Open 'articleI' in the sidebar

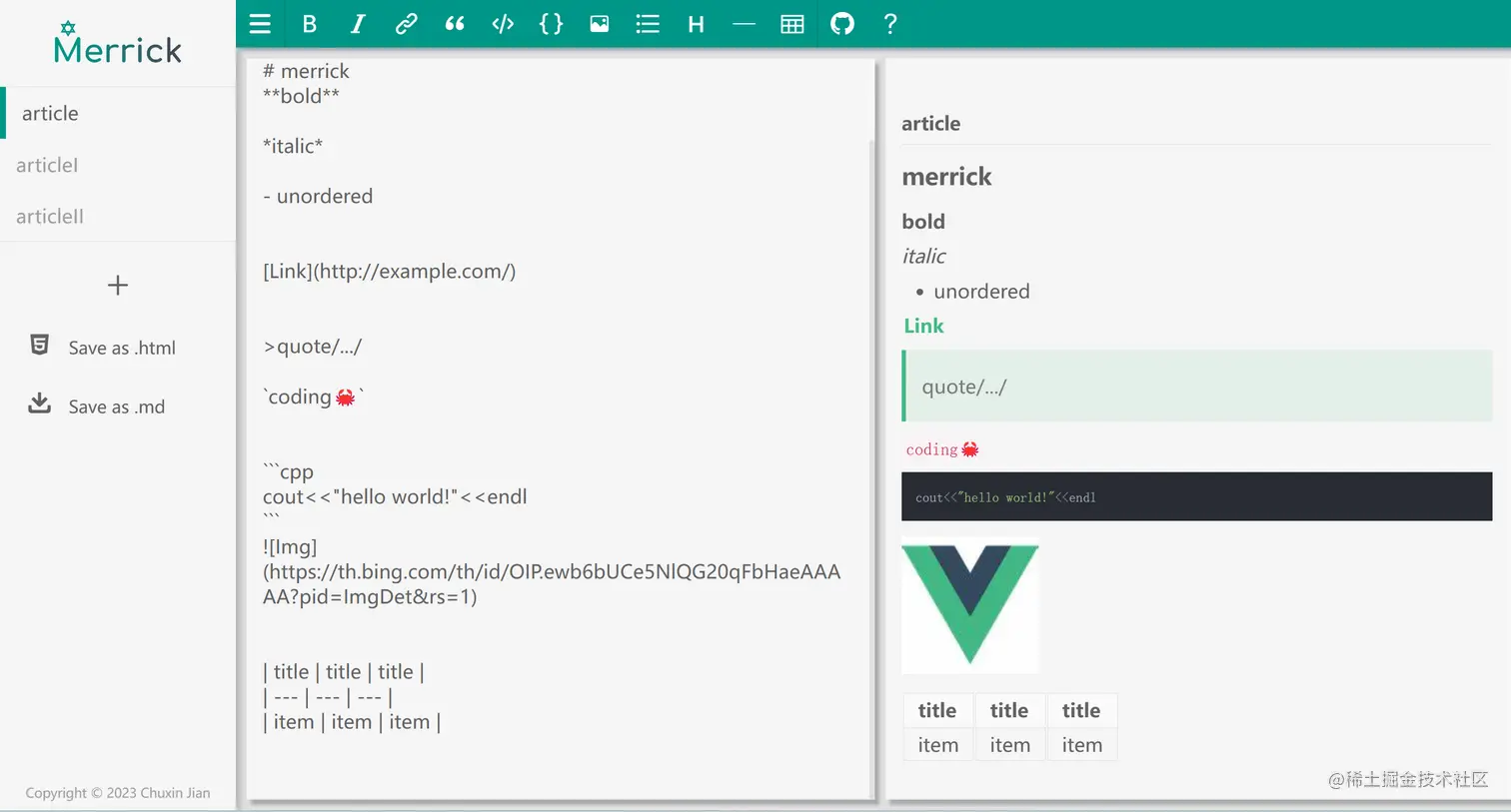[118, 165]
